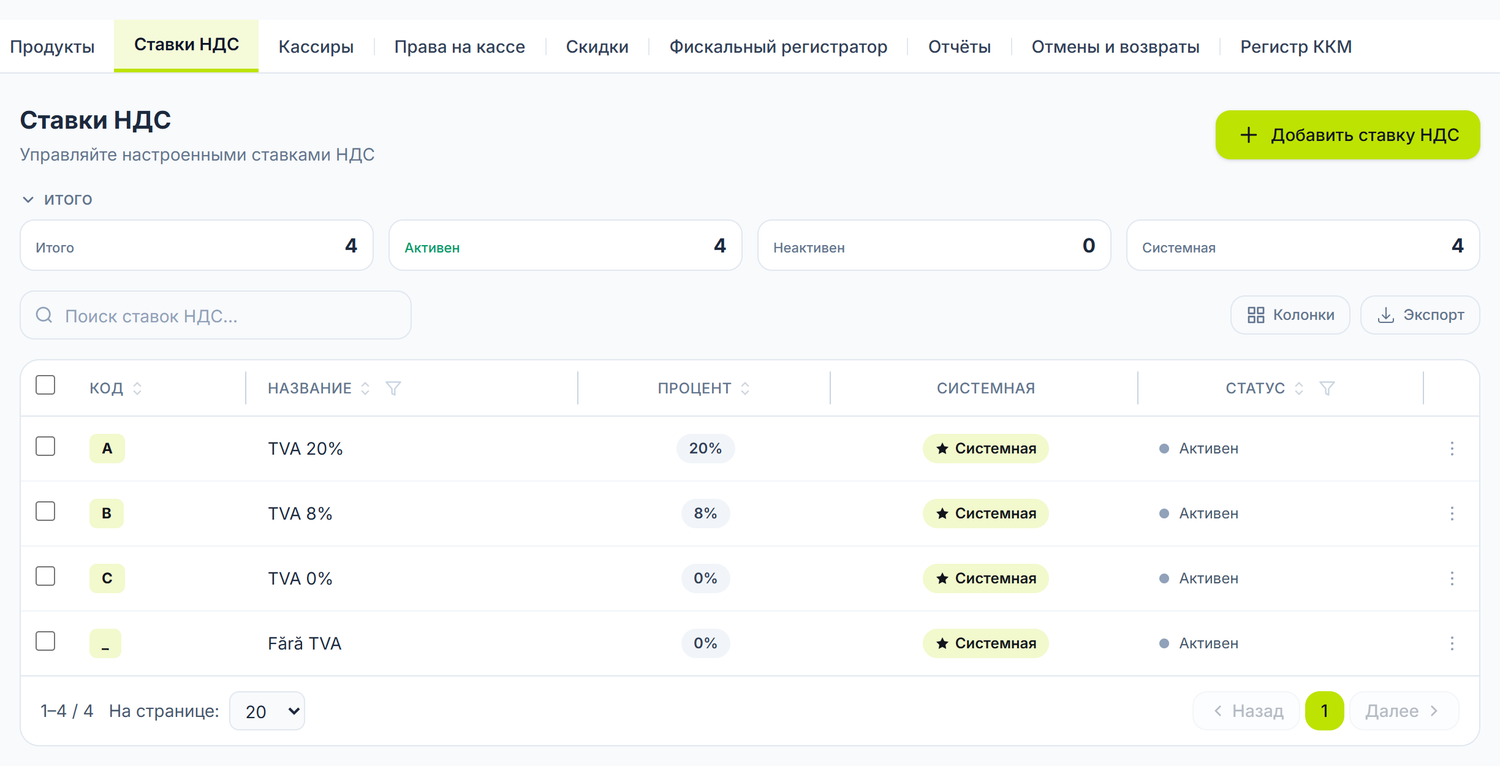
Task: Click the filter icon in Название column
Action: 393,388
